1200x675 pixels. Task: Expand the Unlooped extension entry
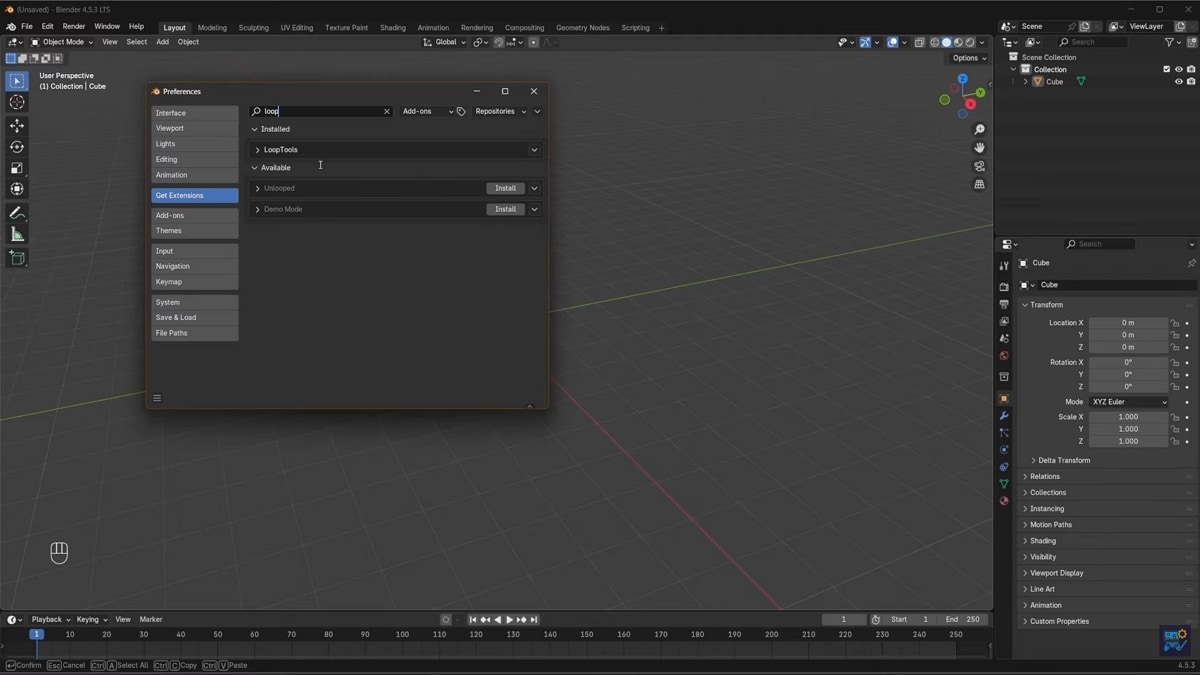point(257,188)
